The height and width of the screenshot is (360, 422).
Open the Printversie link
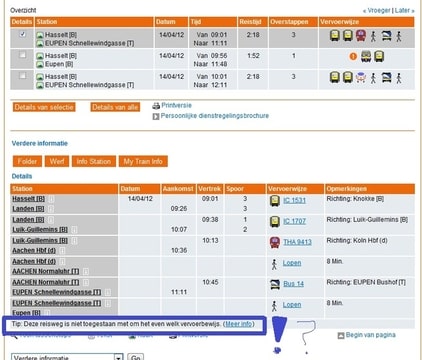(x=176, y=105)
